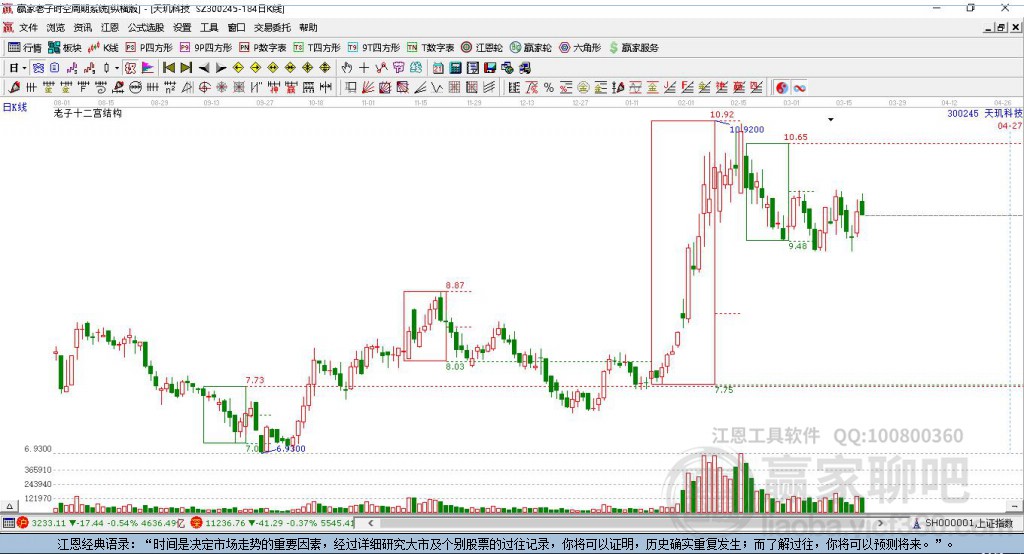Jump to first bar with skip-back arrow
The image size is (1024, 554).
click(x=168, y=67)
